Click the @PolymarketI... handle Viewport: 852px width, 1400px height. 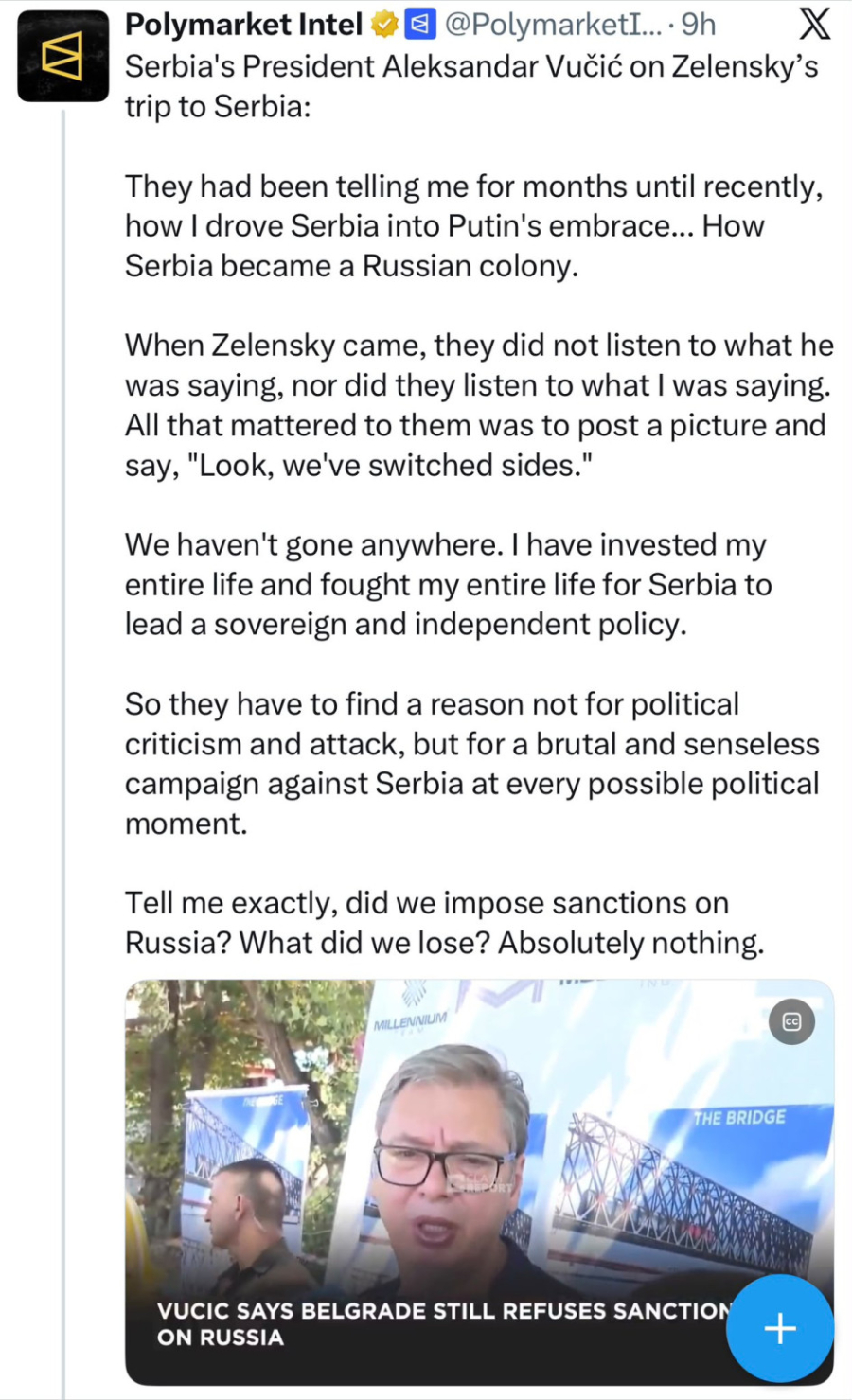click(553, 25)
